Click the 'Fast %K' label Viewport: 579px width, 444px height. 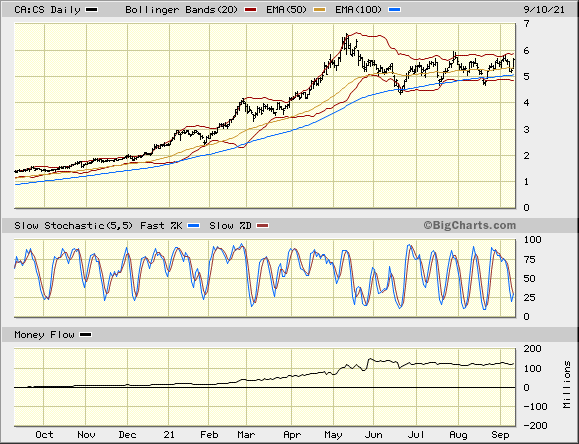click(161, 226)
